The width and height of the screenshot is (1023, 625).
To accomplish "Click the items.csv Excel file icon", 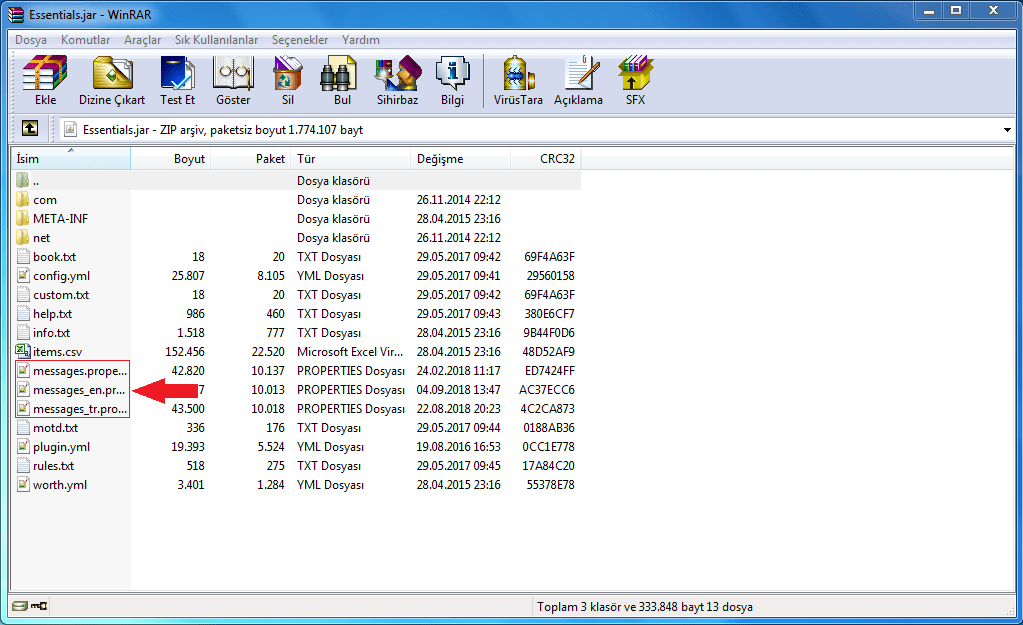I will (23, 351).
